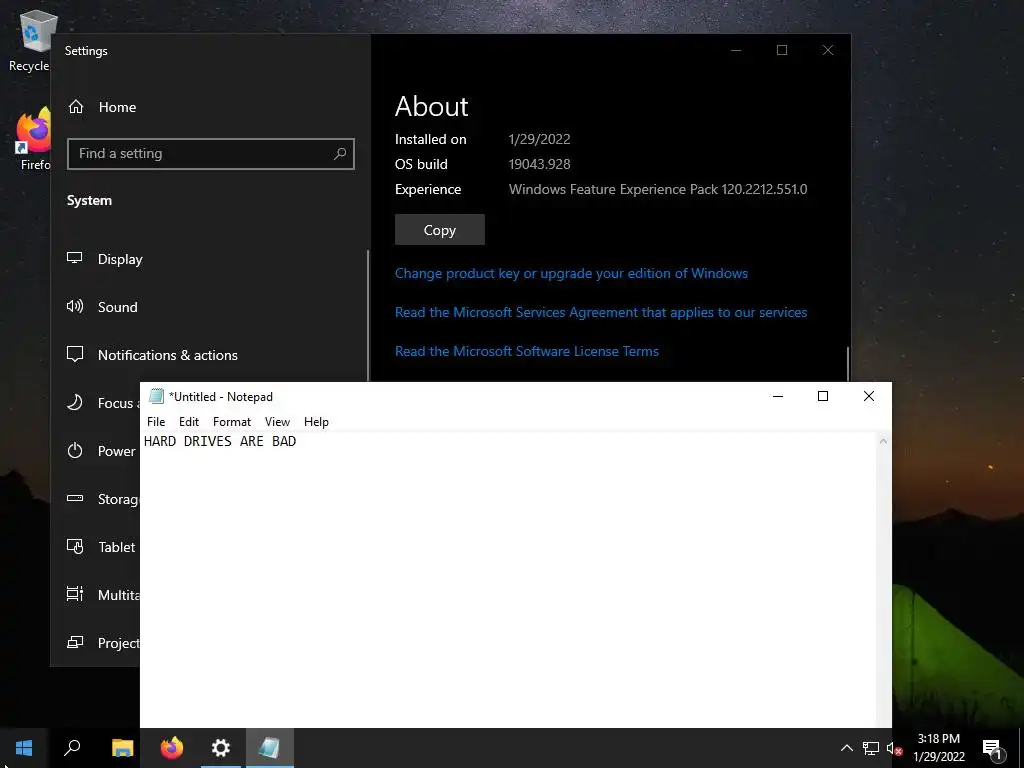Click the Windows Feature Experience Pack text
This screenshot has height=768, width=1024.
click(x=658, y=189)
